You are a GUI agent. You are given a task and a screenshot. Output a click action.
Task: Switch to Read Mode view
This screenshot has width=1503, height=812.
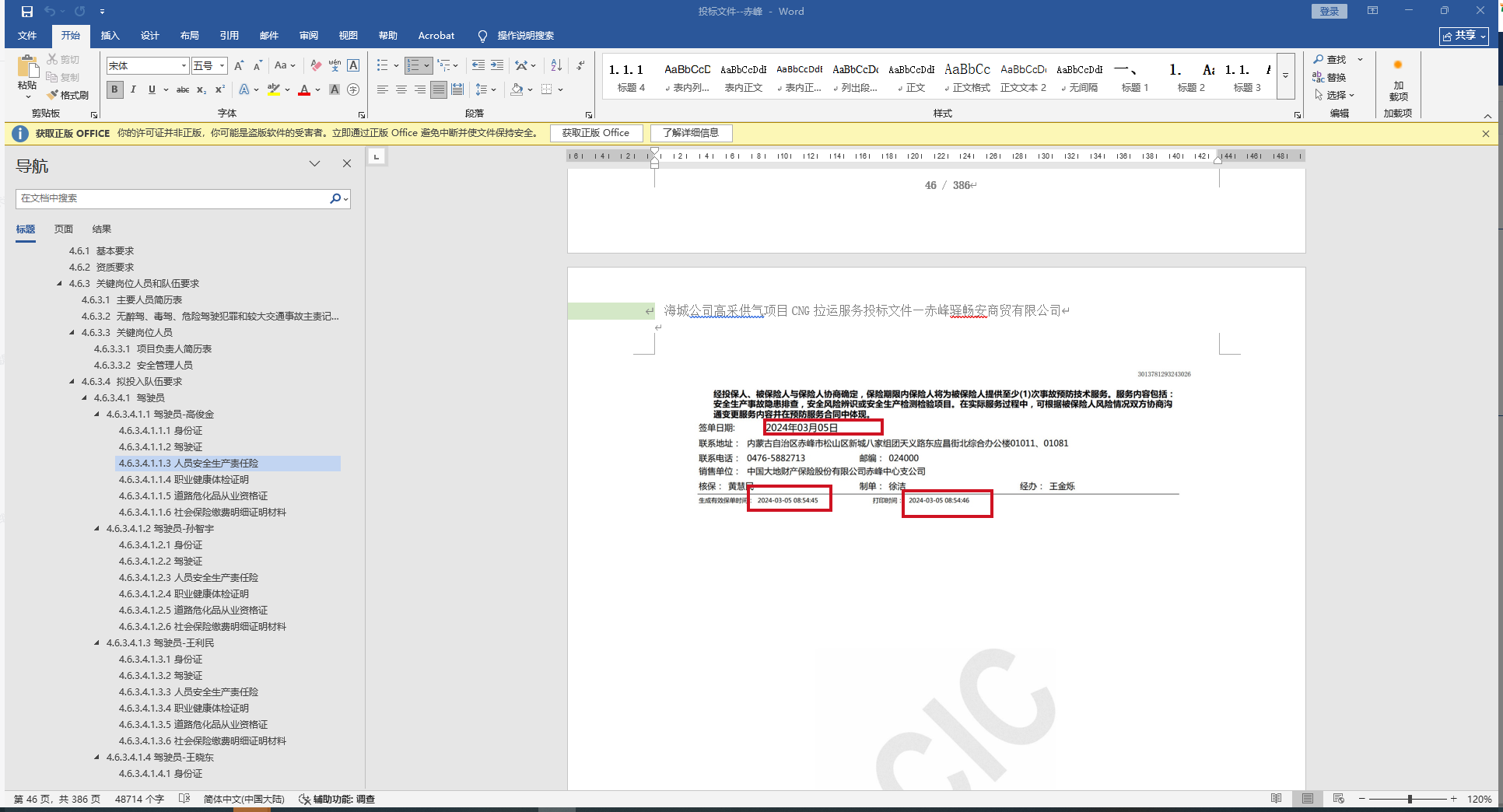1276,799
